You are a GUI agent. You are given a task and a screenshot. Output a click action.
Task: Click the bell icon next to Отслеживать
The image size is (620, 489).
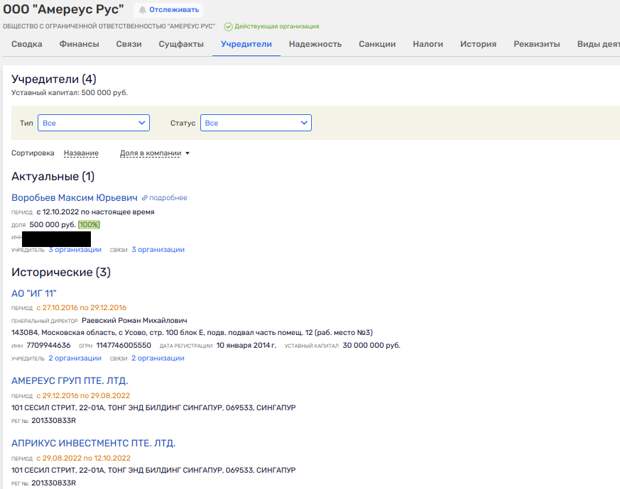pyautogui.click(x=142, y=9)
